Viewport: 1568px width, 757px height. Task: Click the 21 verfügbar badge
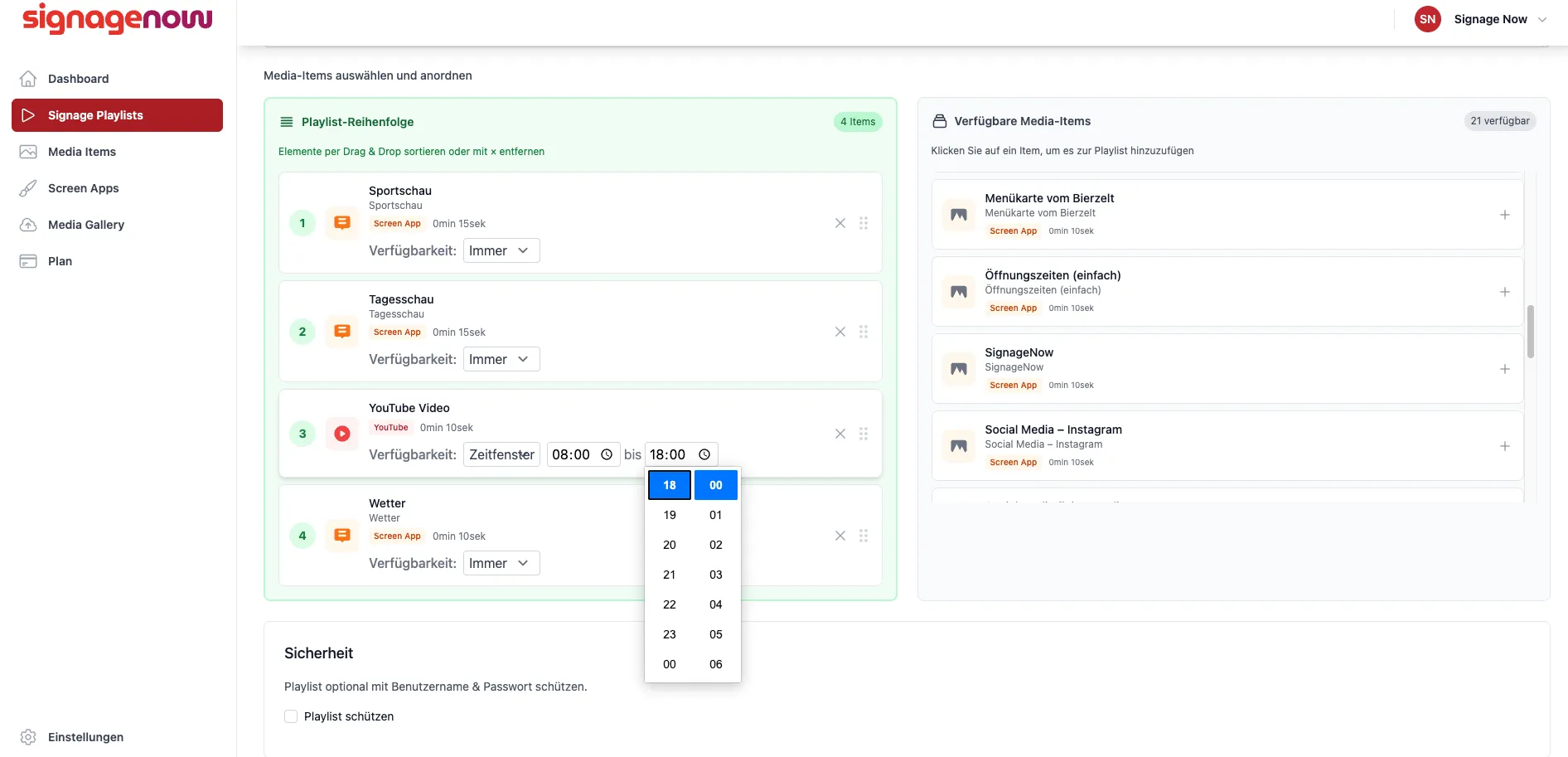(x=1500, y=121)
